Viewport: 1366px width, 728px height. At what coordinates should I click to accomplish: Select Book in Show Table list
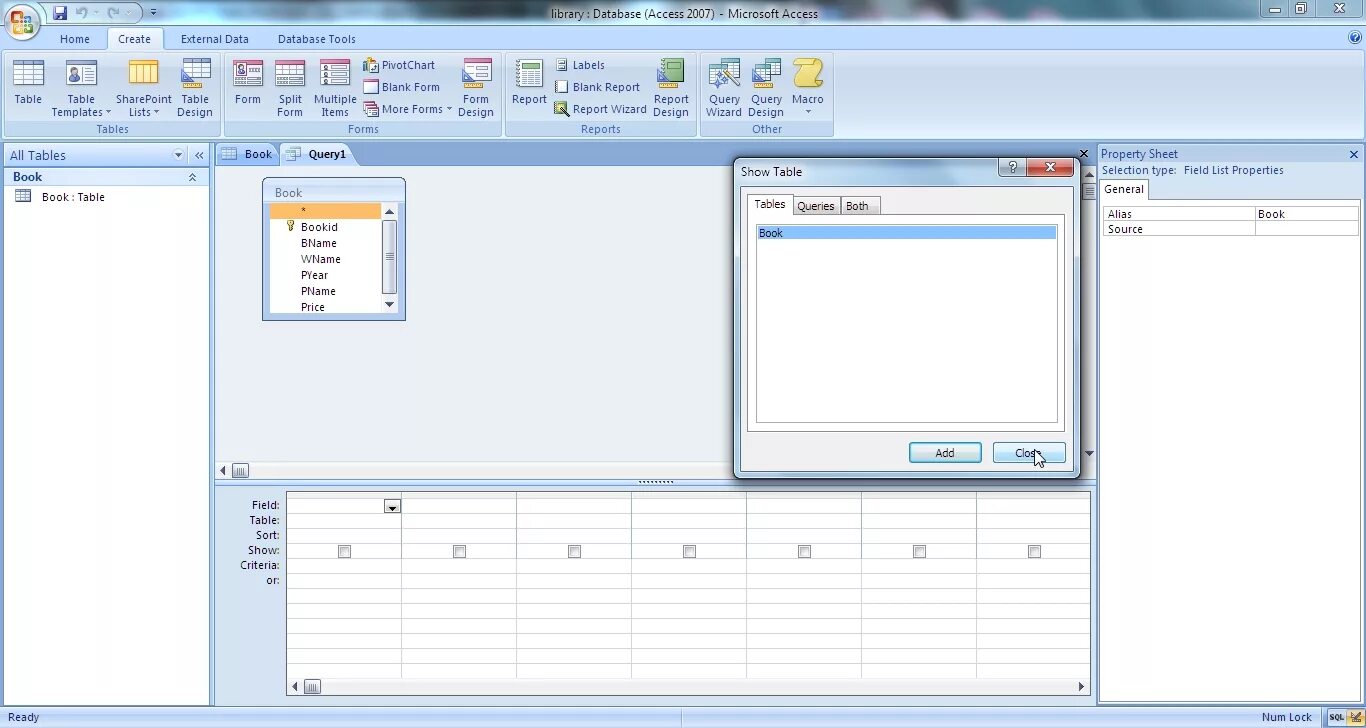click(907, 233)
